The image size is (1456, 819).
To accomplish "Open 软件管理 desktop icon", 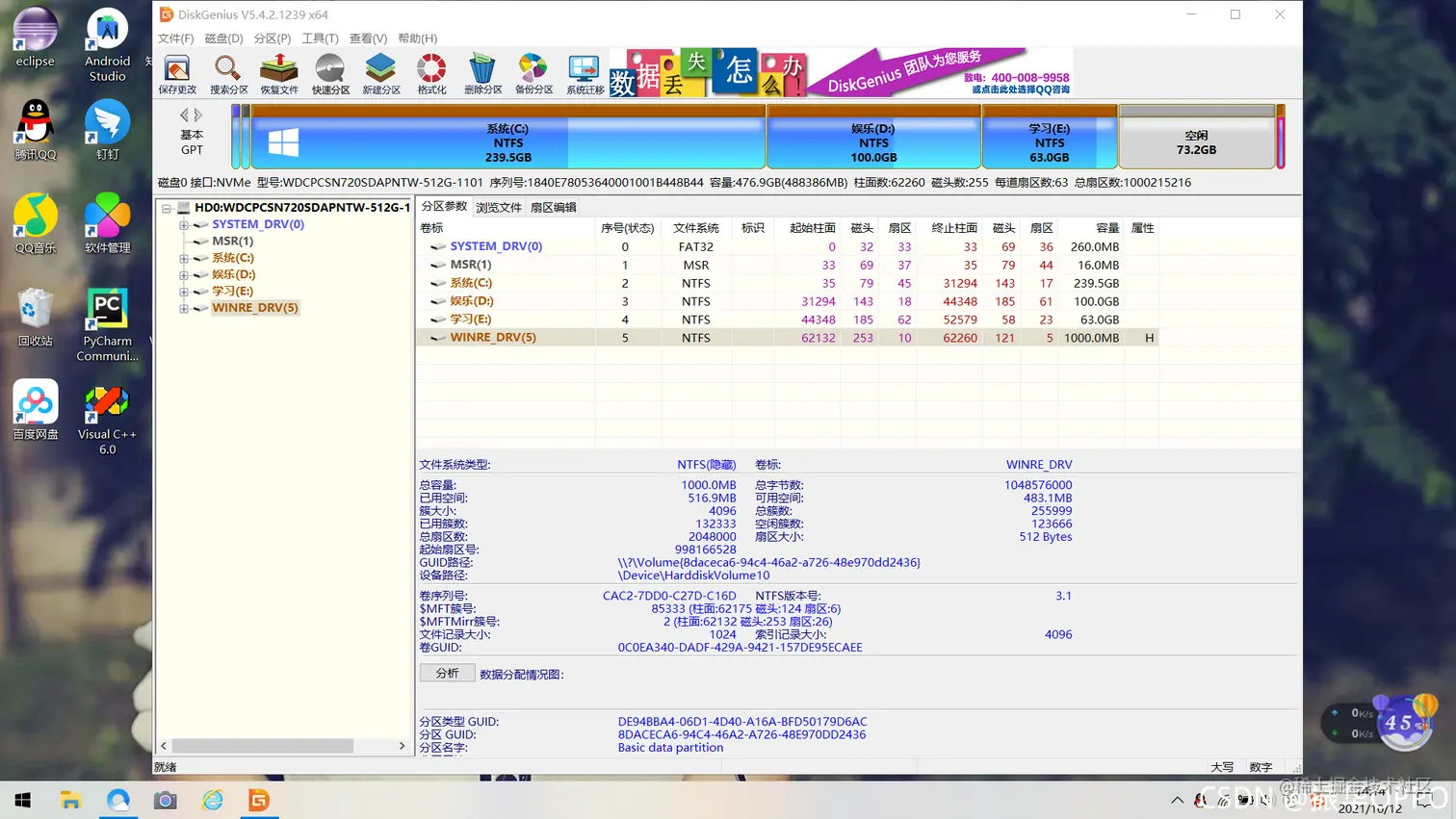I will click(x=107, y=223).
